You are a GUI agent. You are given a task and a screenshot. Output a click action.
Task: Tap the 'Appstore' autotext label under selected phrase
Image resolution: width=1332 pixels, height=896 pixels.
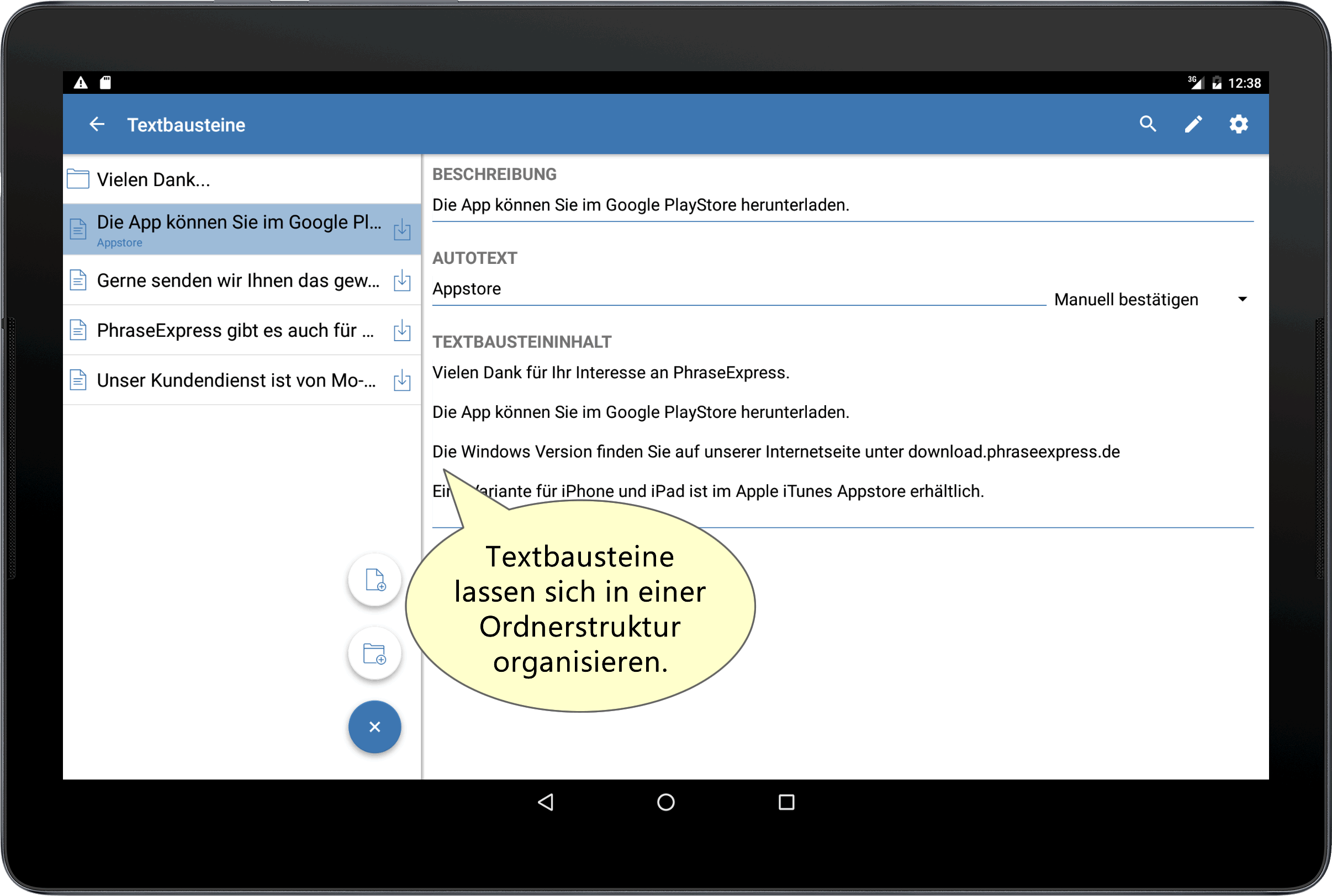pos(119,243)
